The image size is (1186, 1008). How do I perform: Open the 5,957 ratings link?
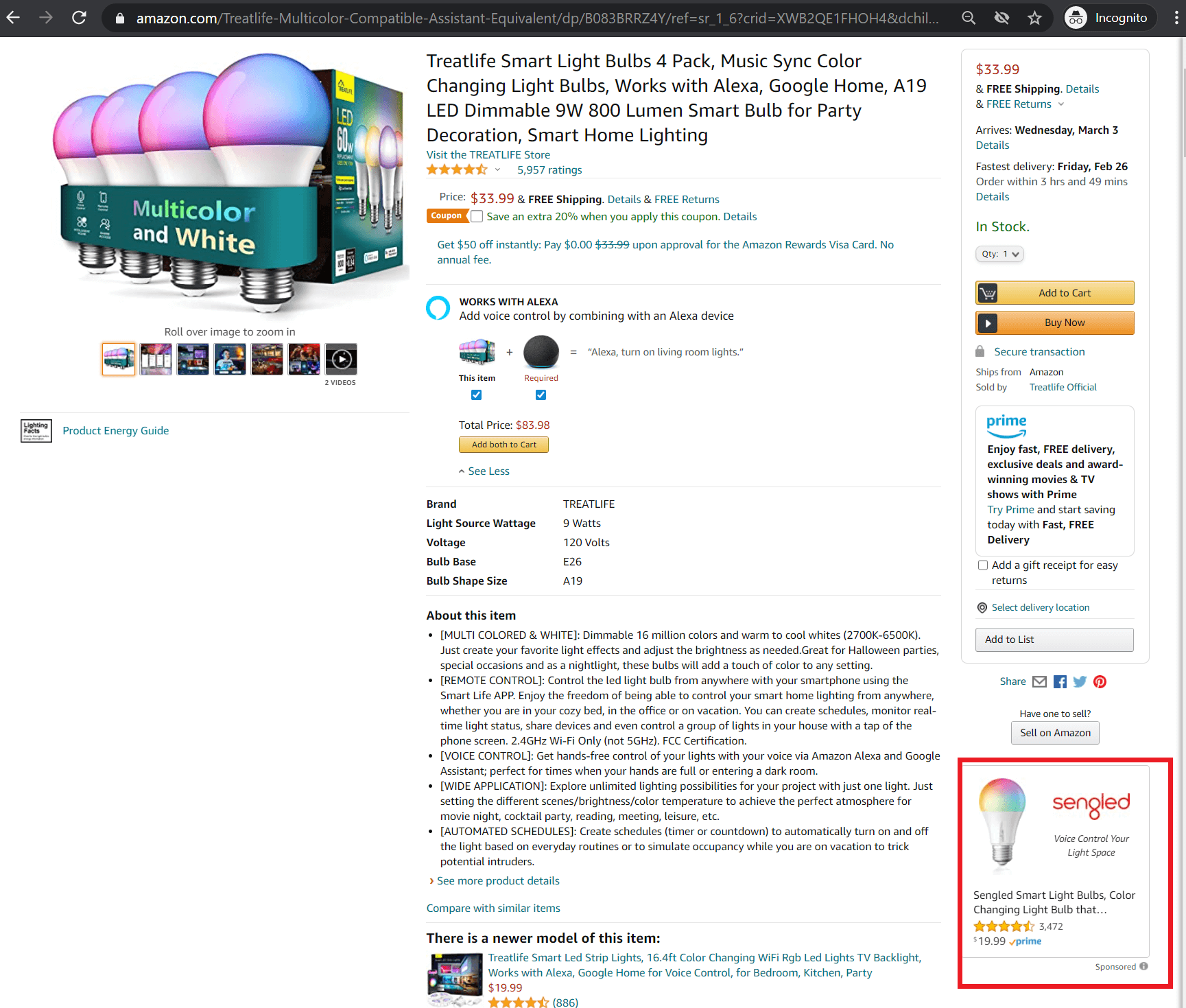pos(549,170)
